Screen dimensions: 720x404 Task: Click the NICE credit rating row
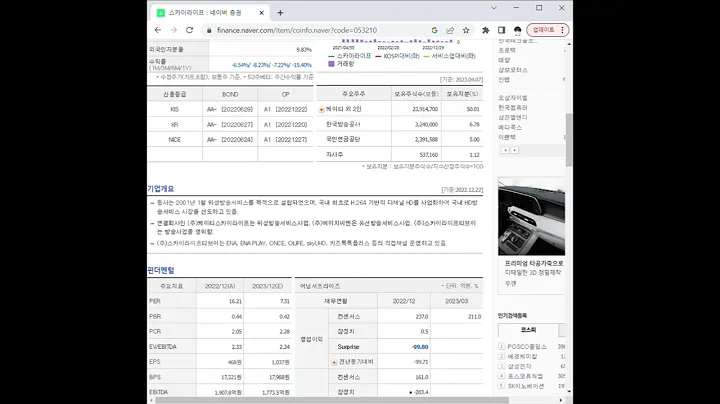pyautogui.click(x=230, y=140)
